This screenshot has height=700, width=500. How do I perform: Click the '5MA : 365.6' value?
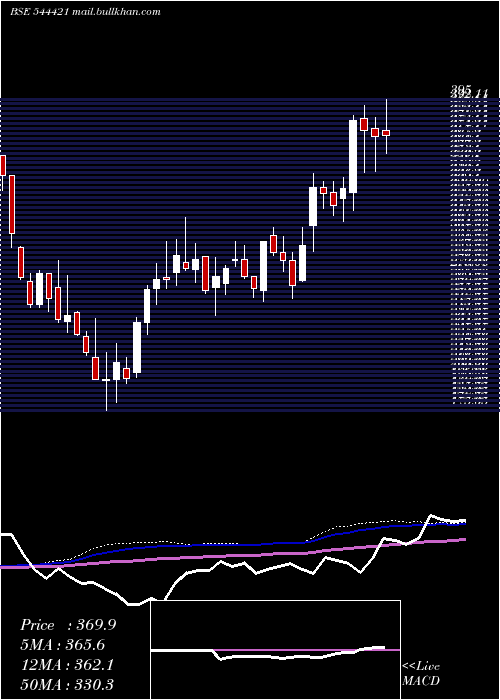click(x=63, y=645)
